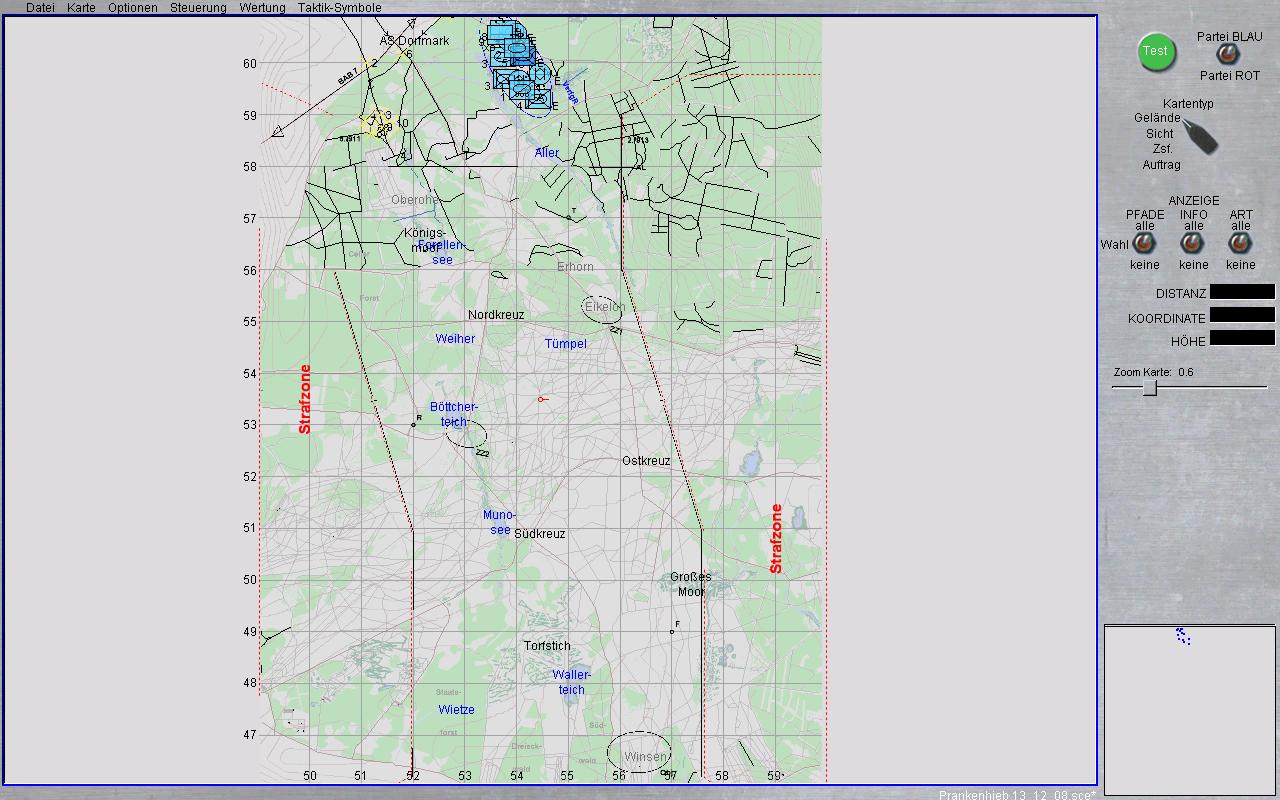Click the dashed oval marker at Eikeloh
The width and height of the screenshot is (1280, 800).
pyautogui.click(x=603, y=309)
